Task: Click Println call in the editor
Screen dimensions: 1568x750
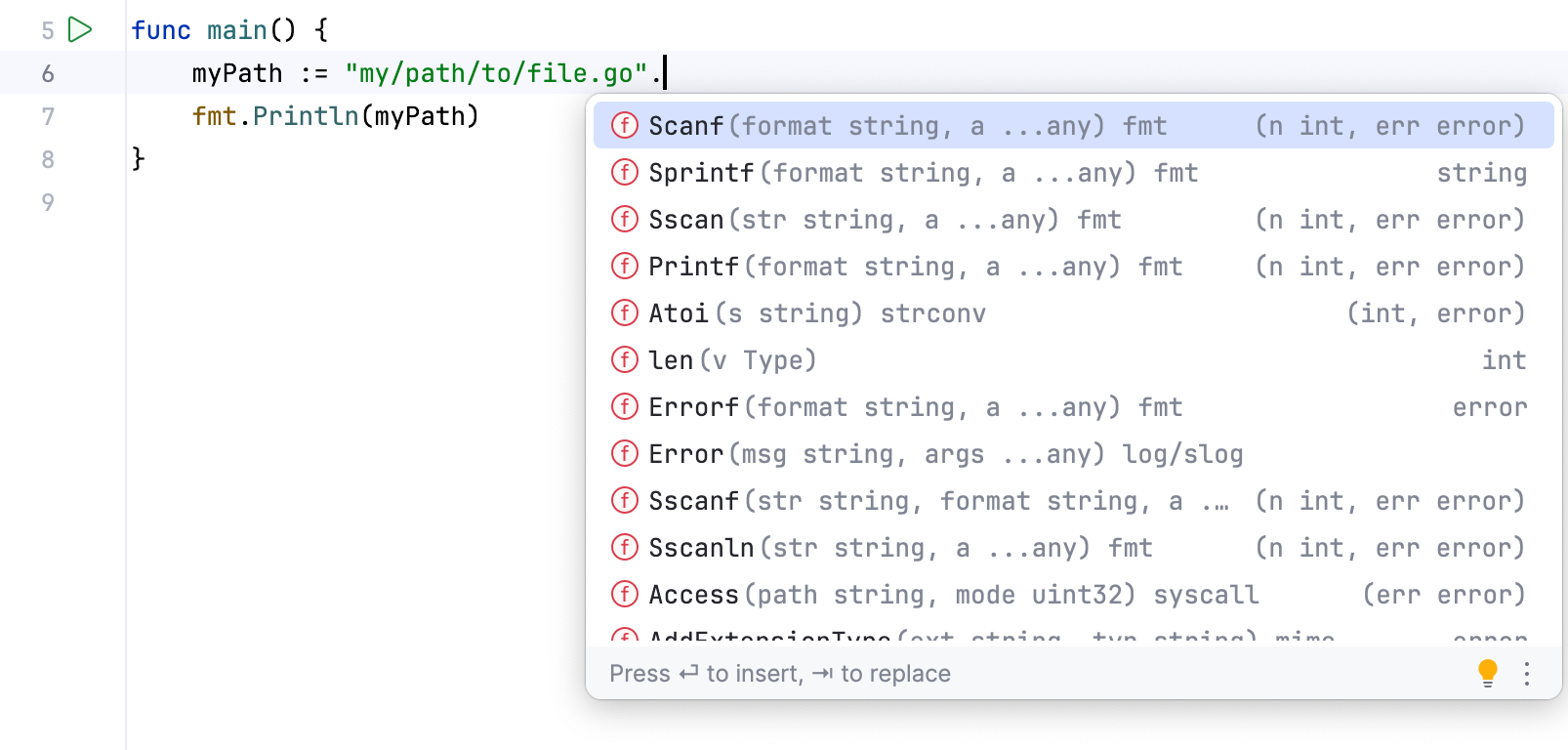Action: point(306,117)
